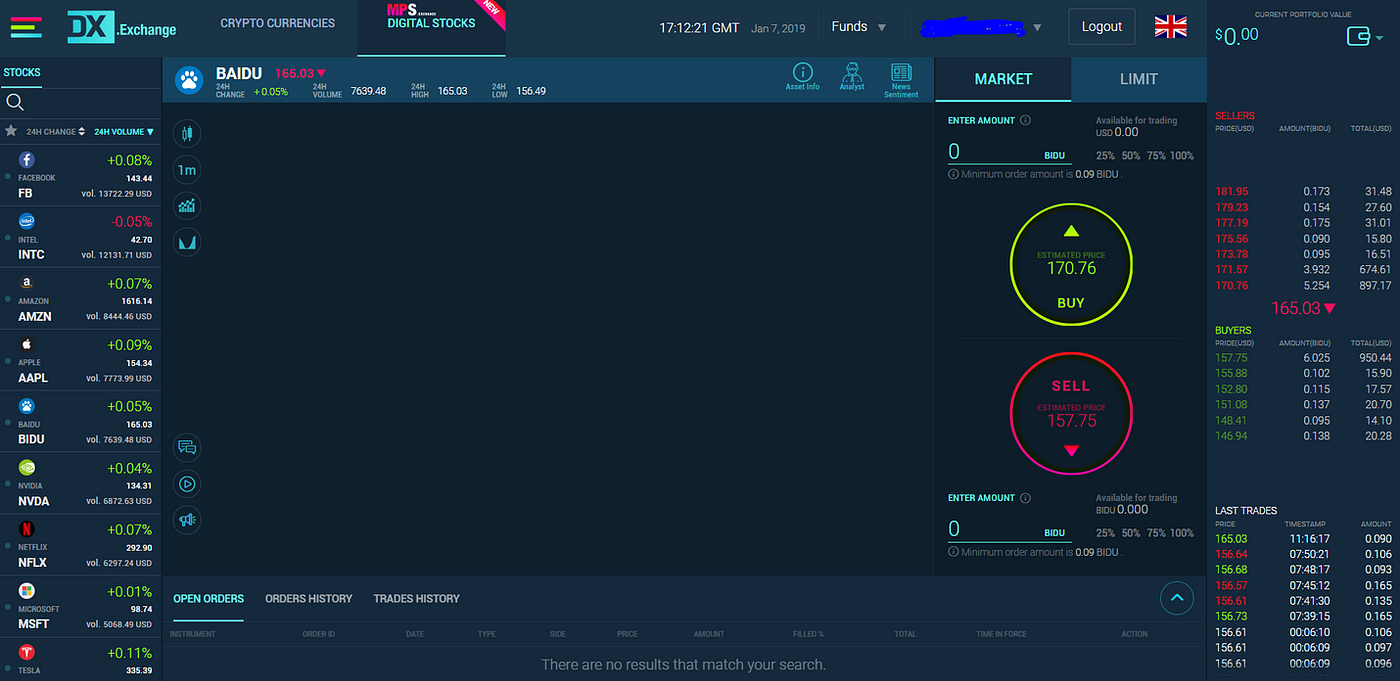Click buyer price 155.88 in order book
This screenshot has width=1400, height=681.
[1231, 373]
